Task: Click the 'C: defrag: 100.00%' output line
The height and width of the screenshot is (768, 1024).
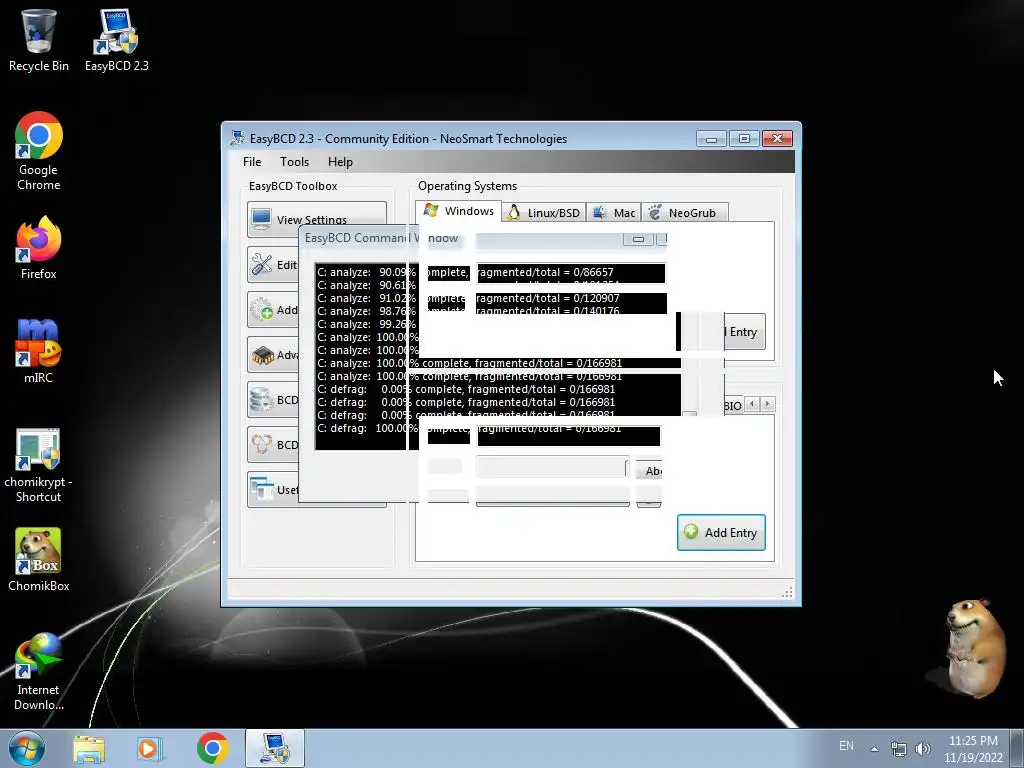Action: tap(469, 428)
